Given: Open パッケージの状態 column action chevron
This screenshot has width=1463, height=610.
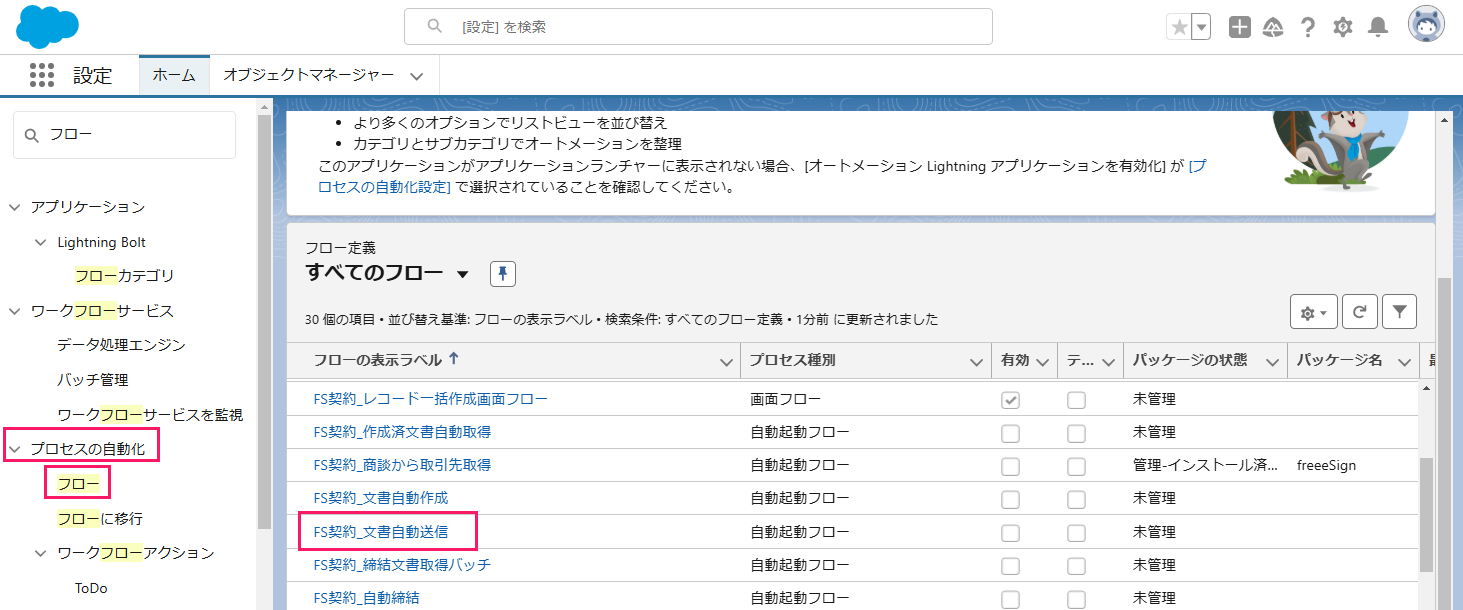Looking at the screenshot, I should pos(1272,362).
